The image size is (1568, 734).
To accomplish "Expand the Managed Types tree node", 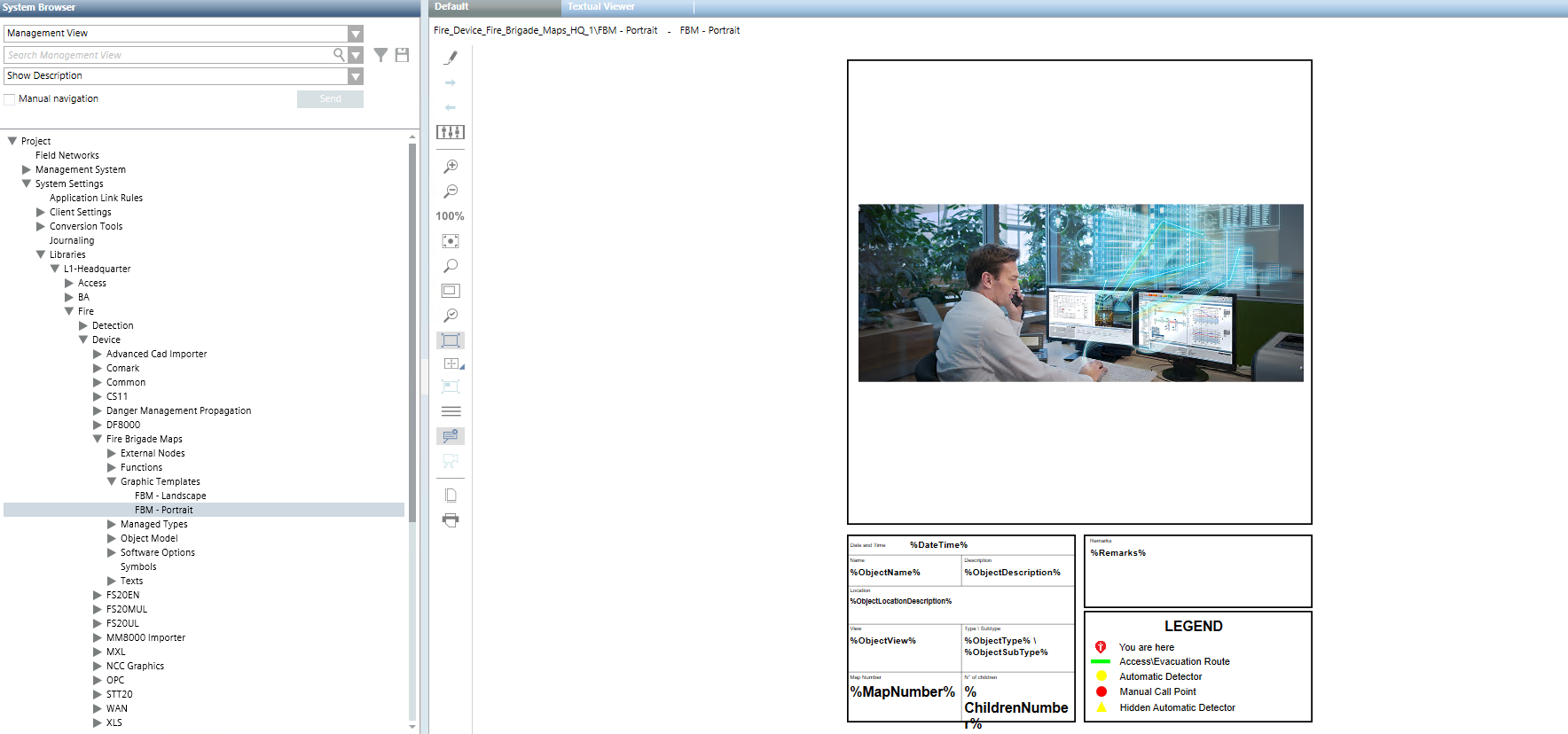I will tap(112, 525).
